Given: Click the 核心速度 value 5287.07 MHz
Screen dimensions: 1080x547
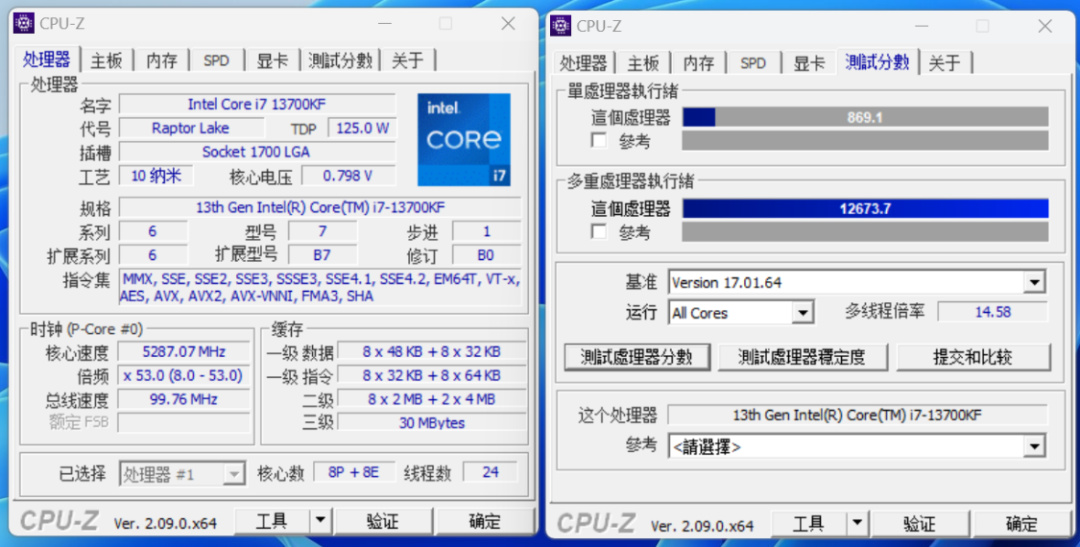Looking at the screenshot, I should tap(184, 351).
